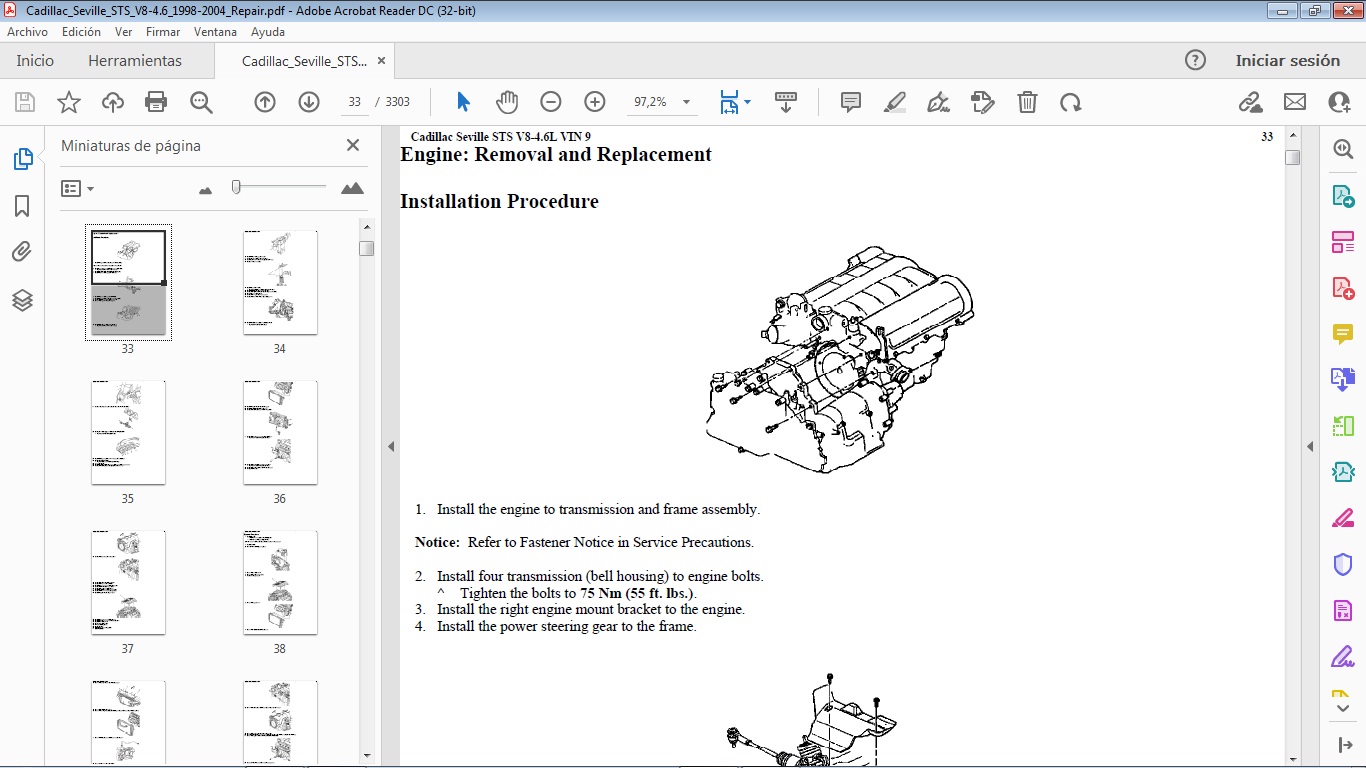
Task: Open the page thumbnails panel icon in left rail
Action: [x=22, y=159]
